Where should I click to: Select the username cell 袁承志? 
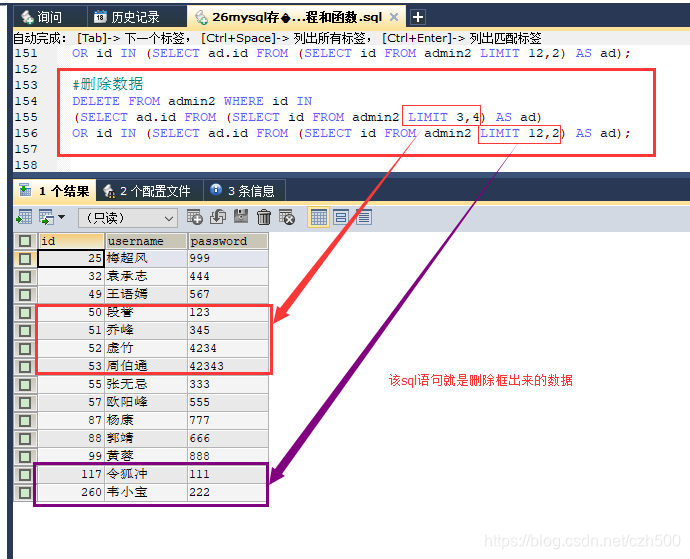[146, 276]
